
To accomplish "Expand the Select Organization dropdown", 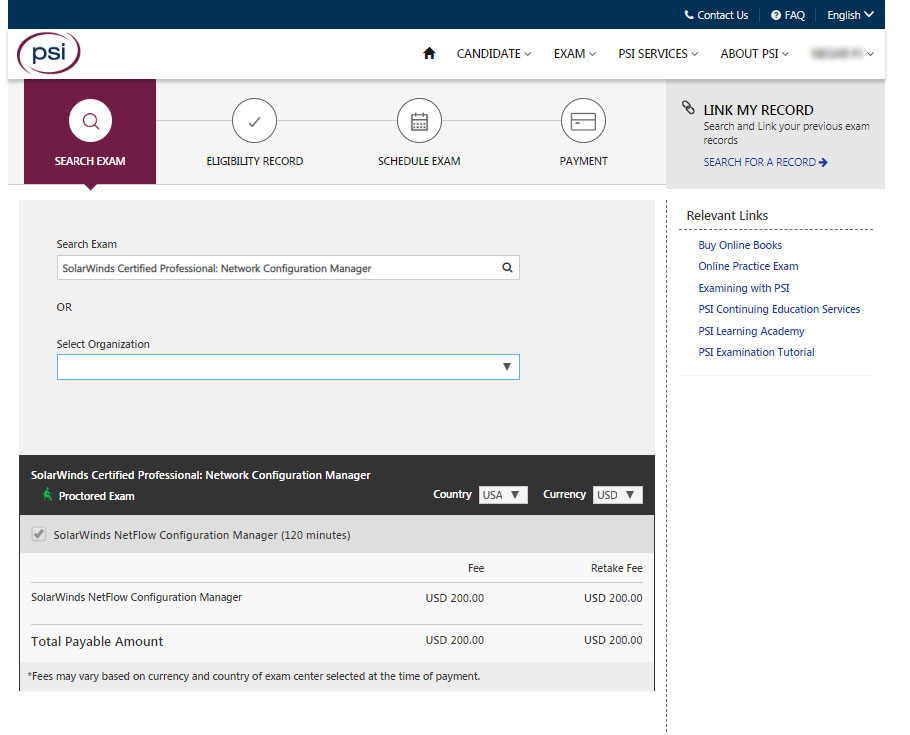I will point(288,367).
